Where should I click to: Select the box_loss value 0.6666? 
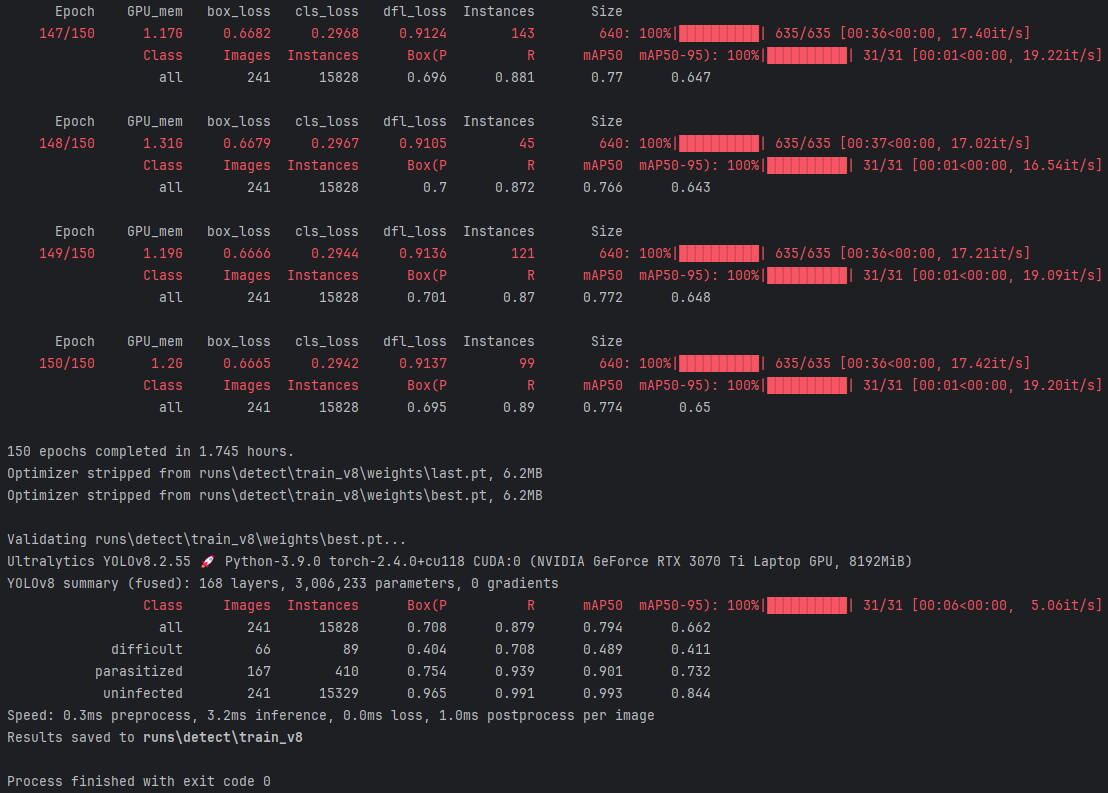tap(247, 254)
